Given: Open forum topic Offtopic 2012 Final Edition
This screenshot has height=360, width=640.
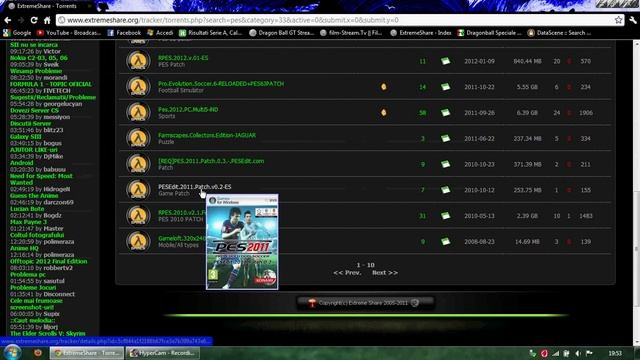Looking at the screenshot, I should [49, 261].
